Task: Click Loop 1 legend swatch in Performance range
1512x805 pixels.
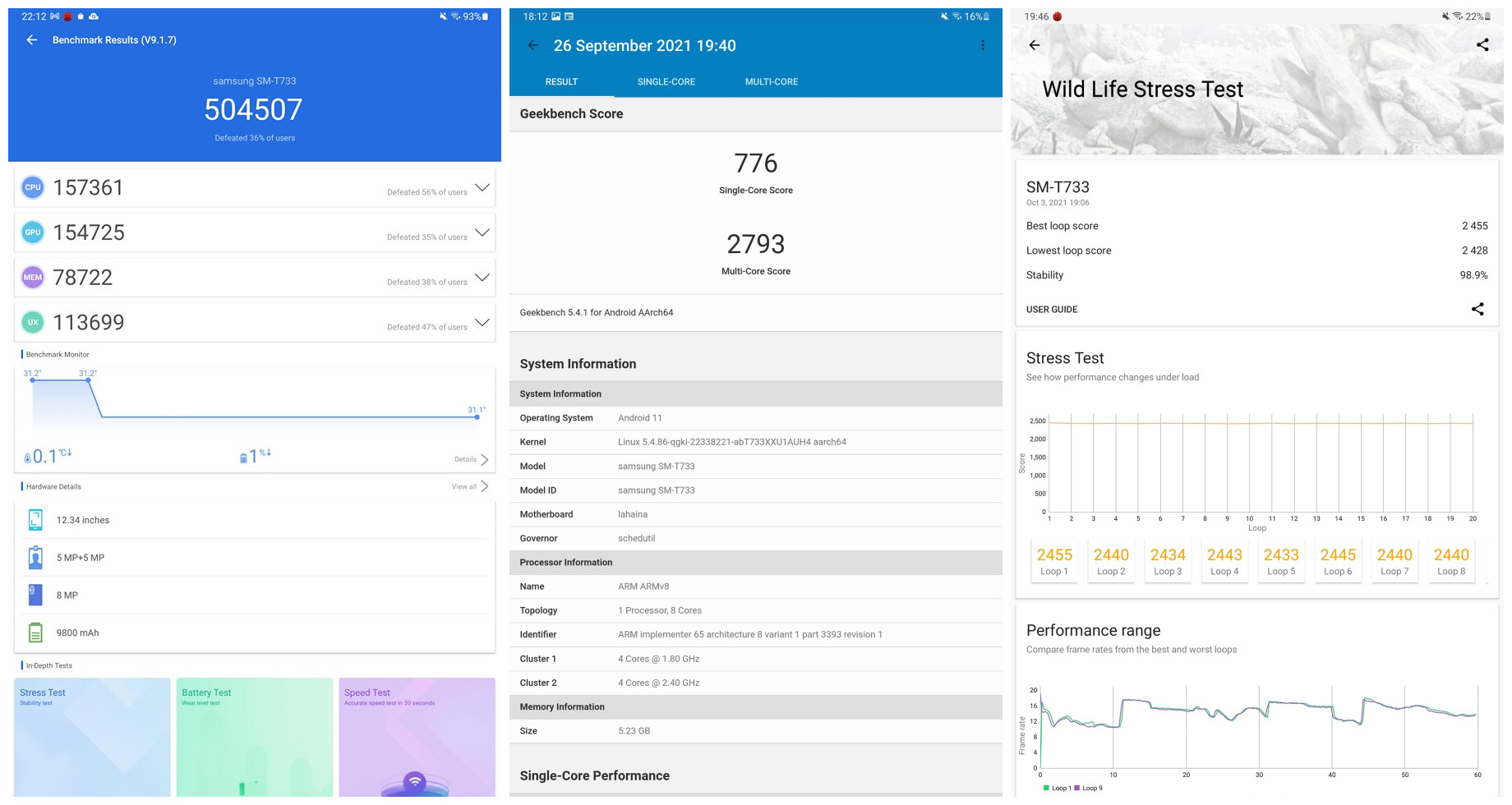Action: (1046, 788)
